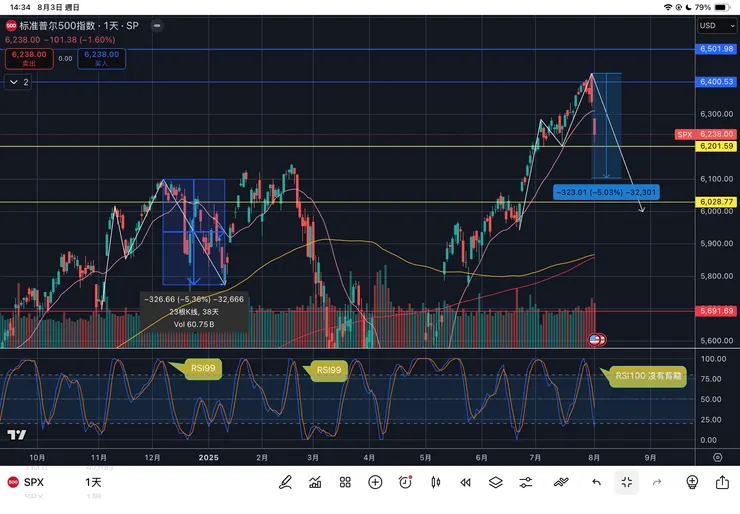Tap the 2025 label on time axis

click(209, 457)
